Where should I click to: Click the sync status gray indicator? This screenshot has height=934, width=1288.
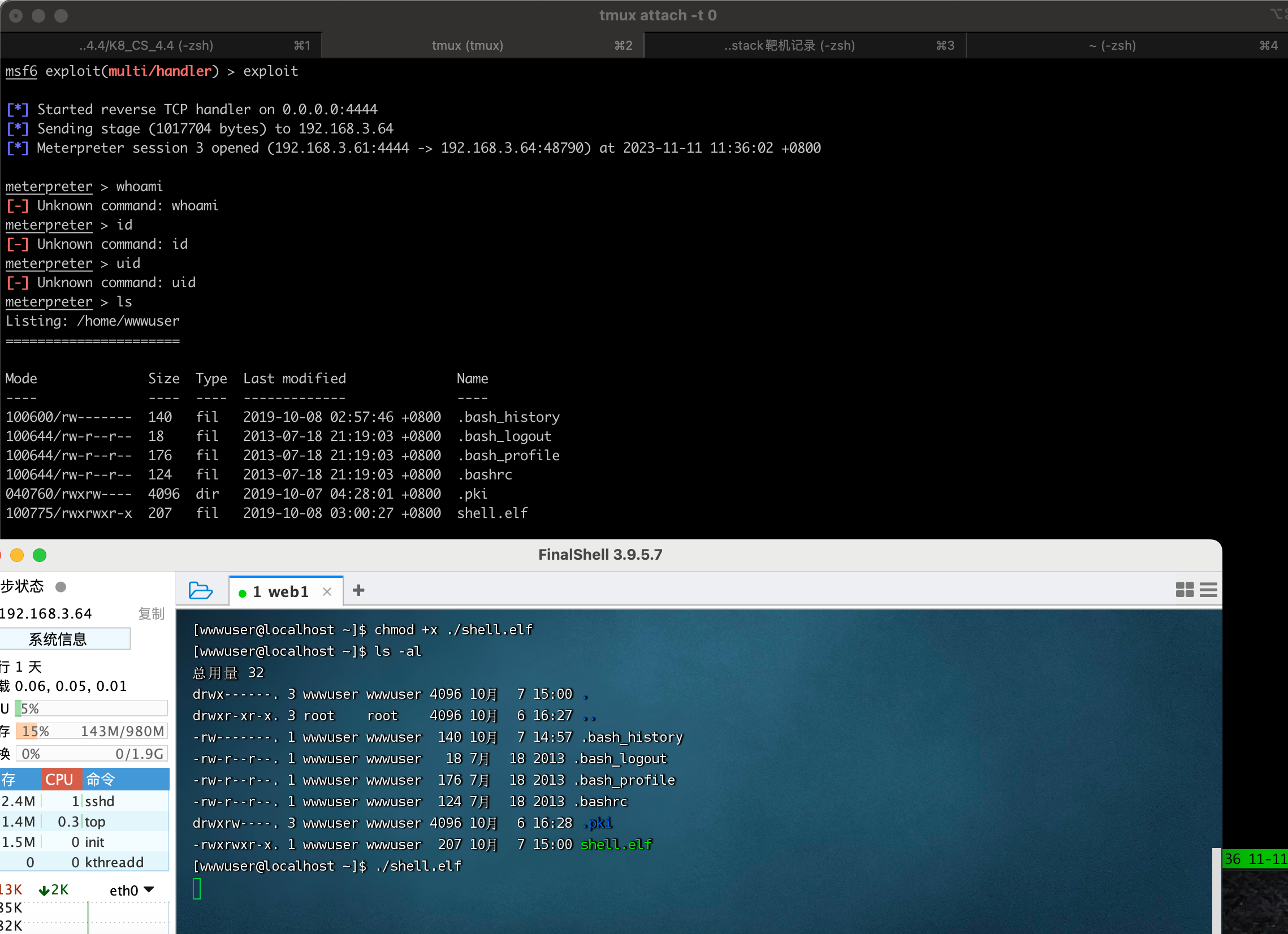(x=60, y=586)
